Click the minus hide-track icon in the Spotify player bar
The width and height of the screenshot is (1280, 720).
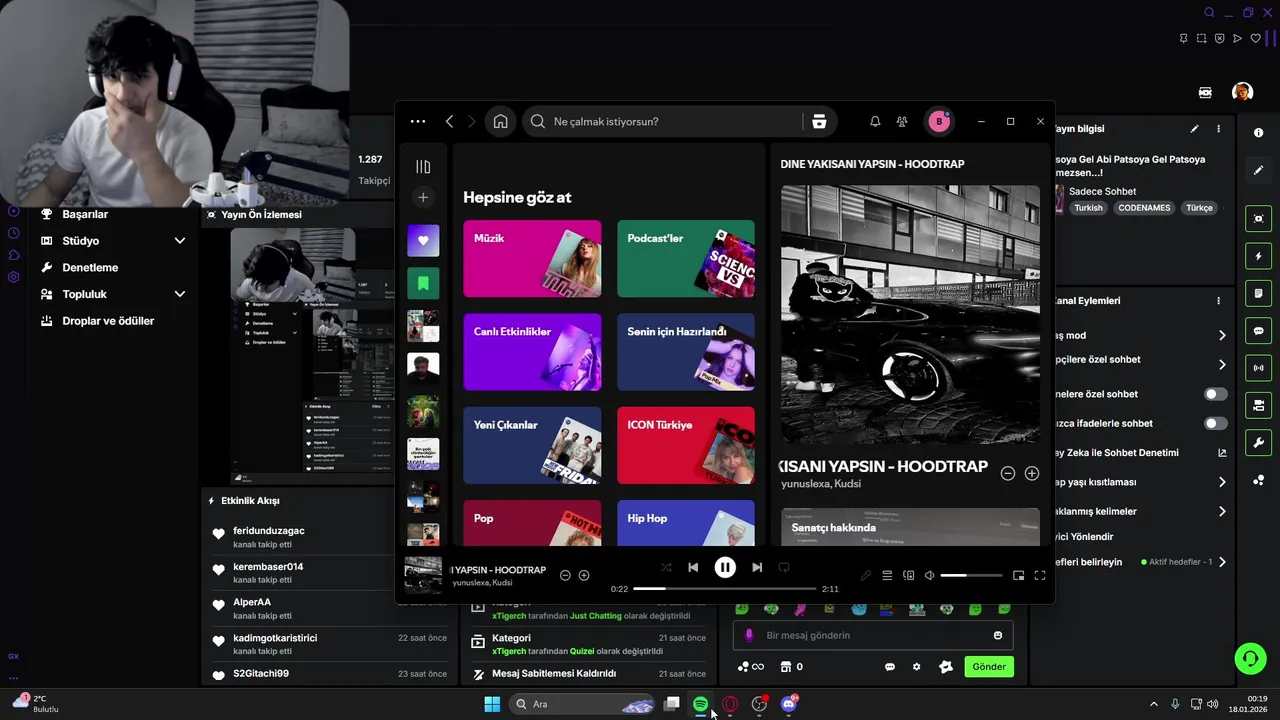565,575
